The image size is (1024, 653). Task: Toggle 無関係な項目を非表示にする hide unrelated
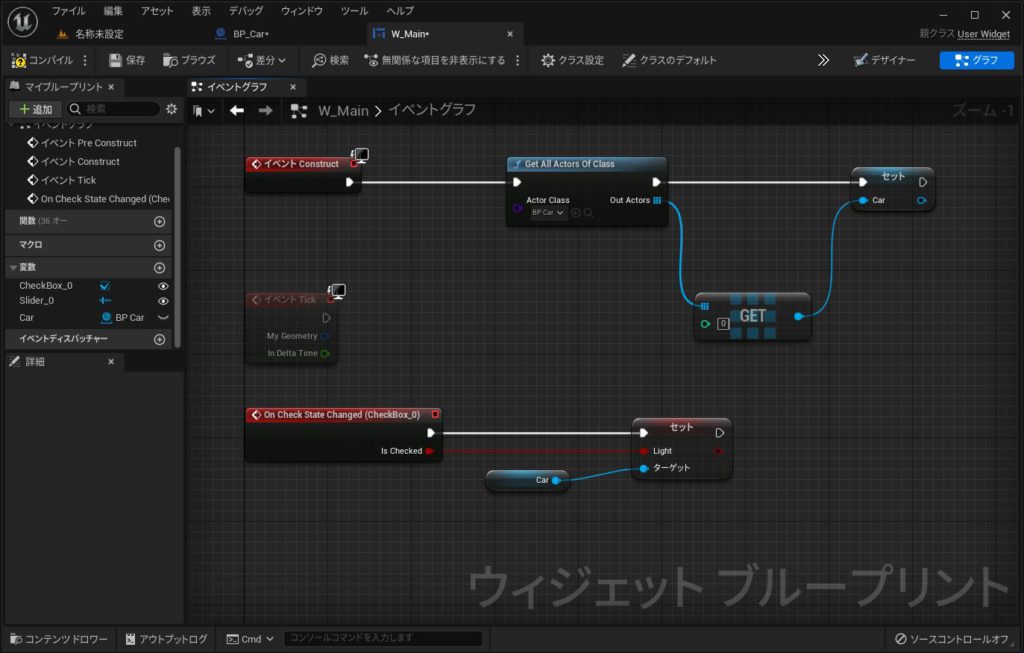coord(435,60)
